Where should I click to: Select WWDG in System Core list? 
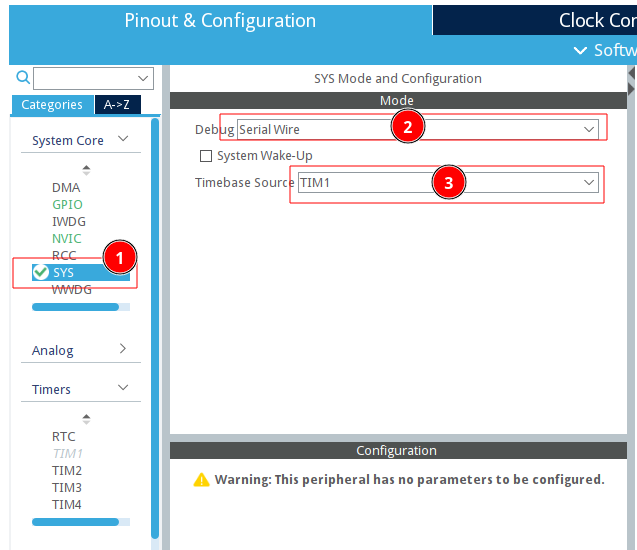pyautogui.click(x=72, y=290)
